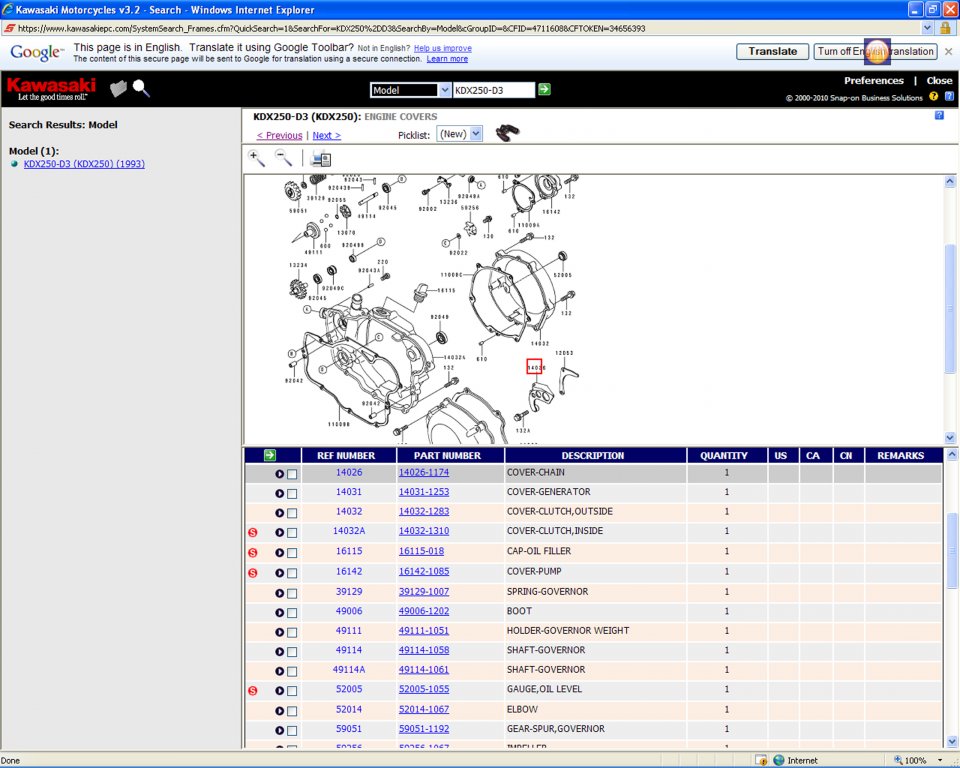Click the black arrow icon for COVER-CHAIN row
This screenshot has width=960, height=768.
click(279, 473)
